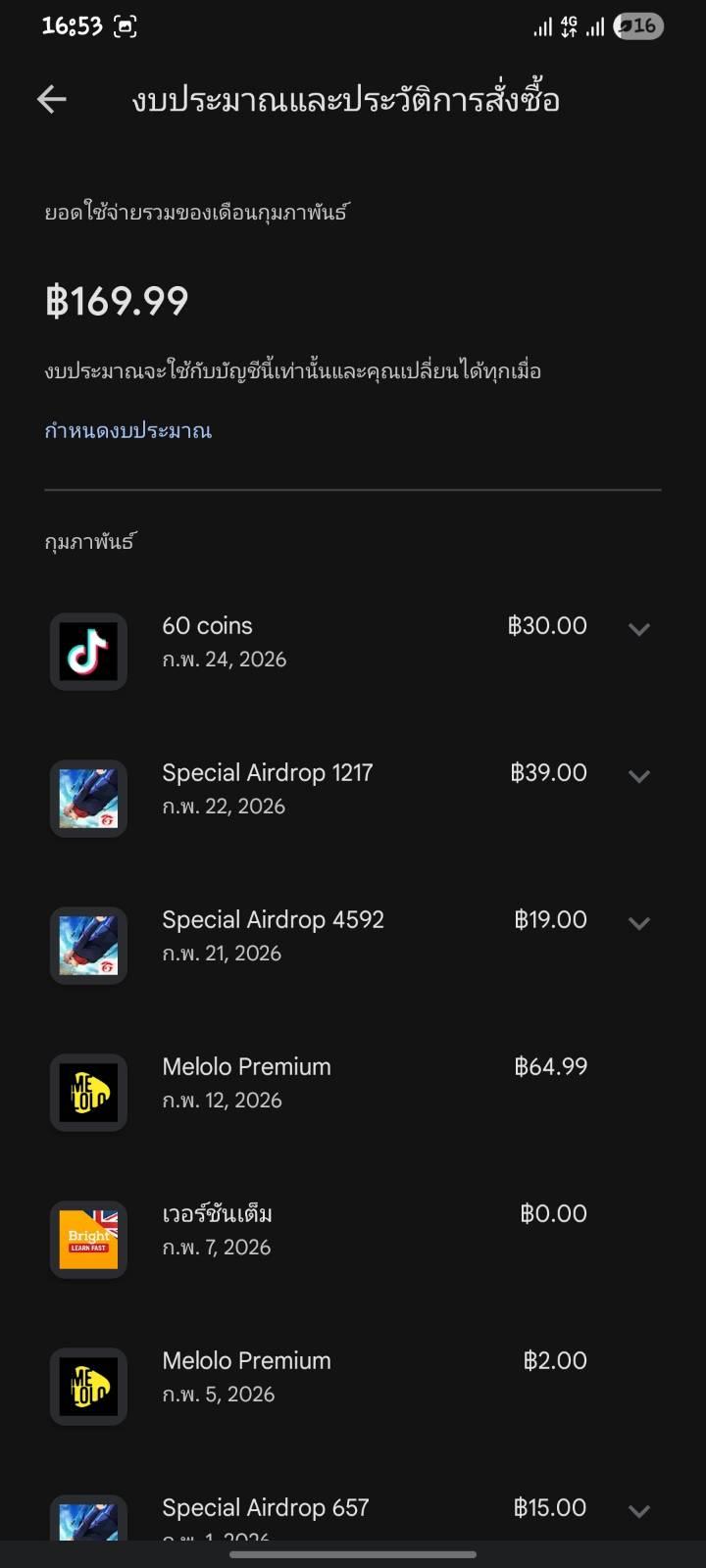Tap the Melolo icon dated Feb 5
This screenshot has width=706, height=1568.
[88, 1387]
